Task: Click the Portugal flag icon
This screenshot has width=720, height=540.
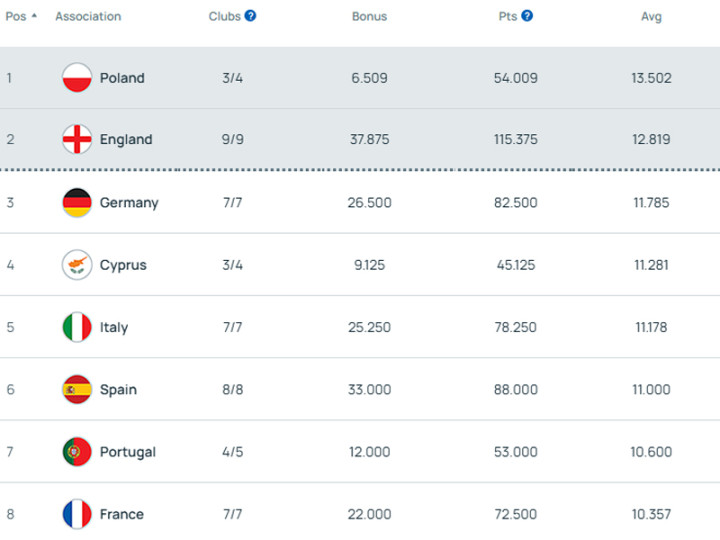Action: click(77, 452)
